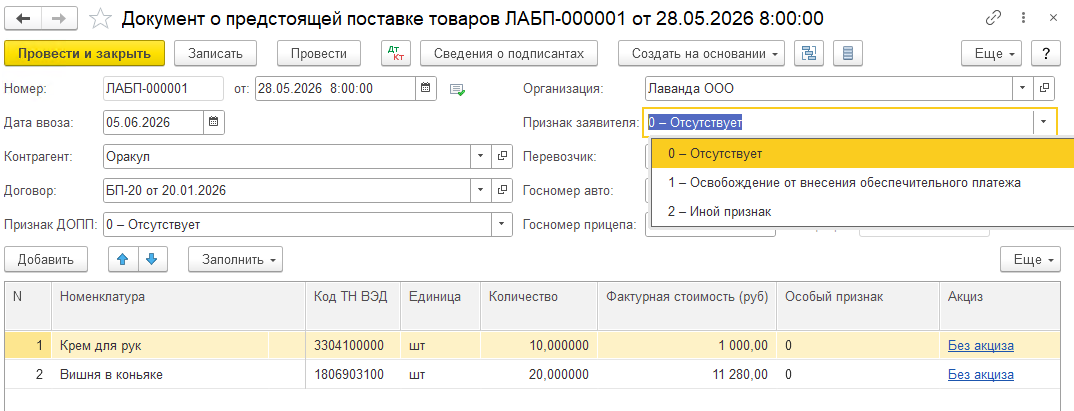Open the Лаванда ООО organization card
The height and width of the screenshot is (411, 1074).
tap(1045, 88)
